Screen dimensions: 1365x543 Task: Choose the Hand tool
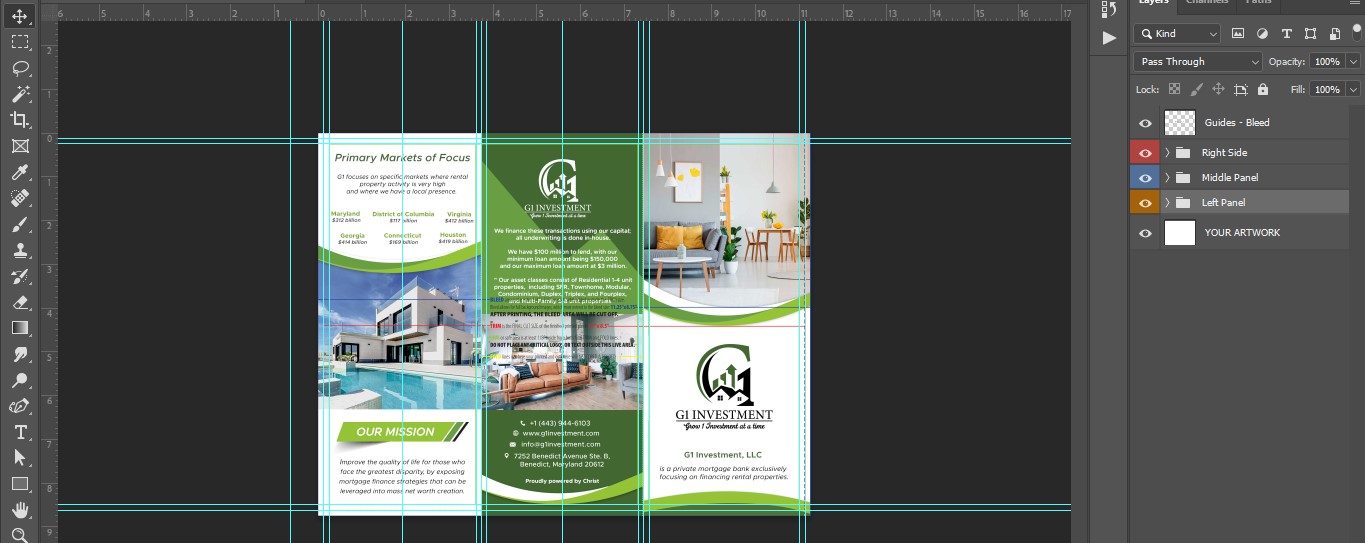point(19,510)
